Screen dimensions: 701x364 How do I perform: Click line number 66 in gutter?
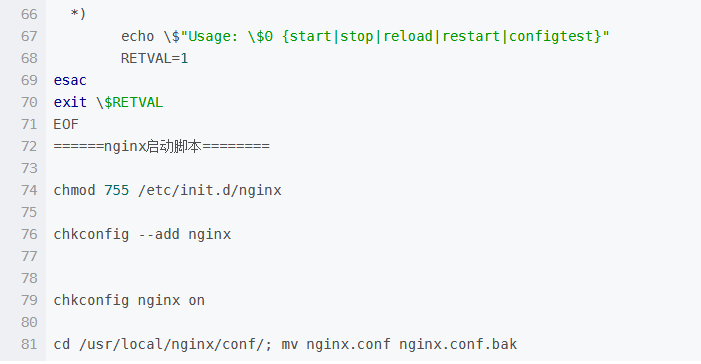click(x=29, y=14)
